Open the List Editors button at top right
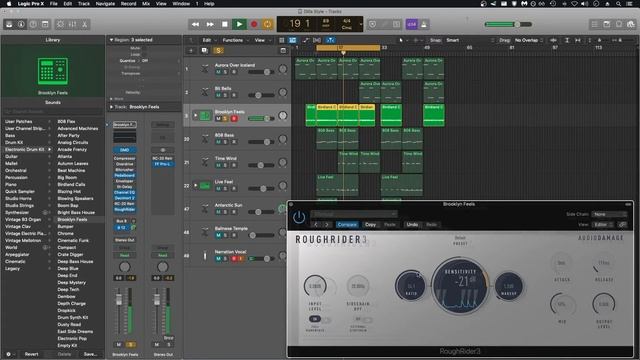Image resolution: width=640 pixels, height=360 pixels. point(595,24)
